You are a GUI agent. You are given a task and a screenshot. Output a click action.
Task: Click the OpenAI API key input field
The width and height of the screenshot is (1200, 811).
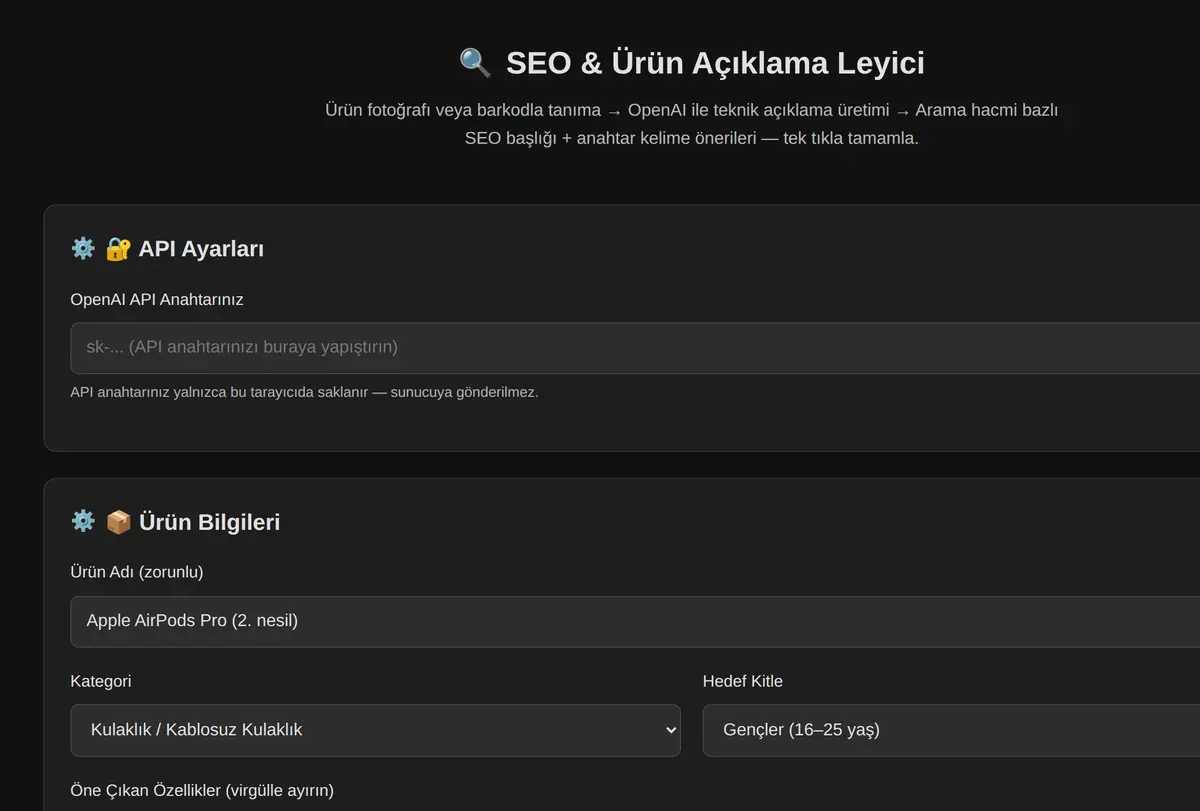pyautogui.click(x=635, y=348)
